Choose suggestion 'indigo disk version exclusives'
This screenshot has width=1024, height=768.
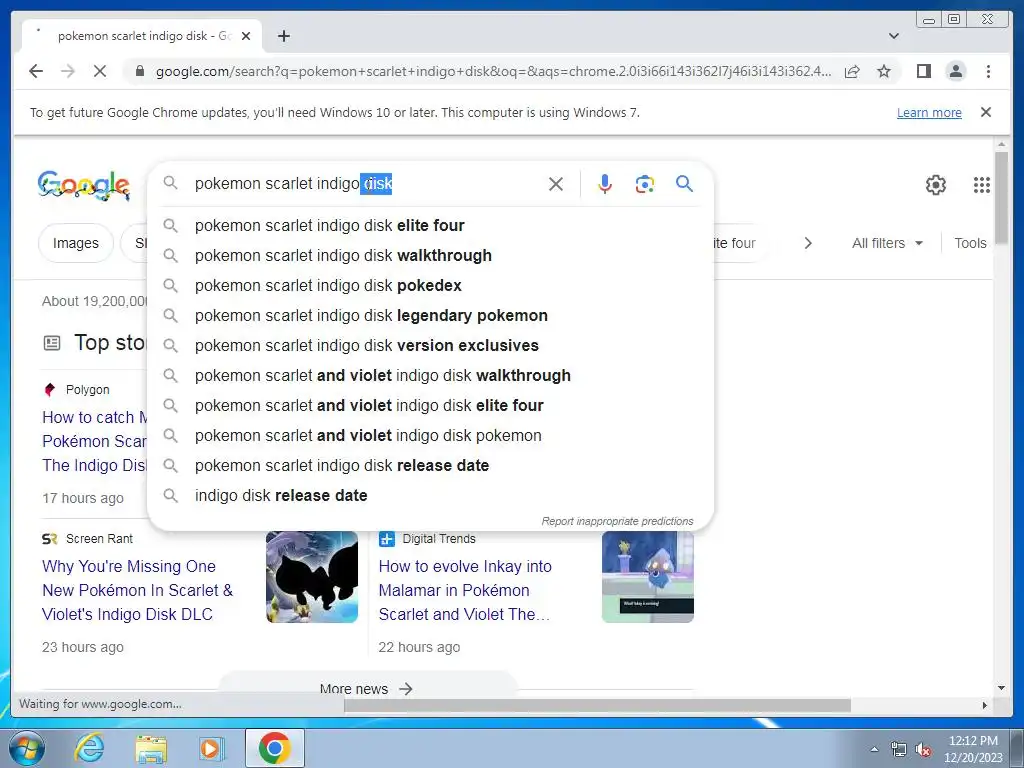pyautogui.click(x=430, y=345)
